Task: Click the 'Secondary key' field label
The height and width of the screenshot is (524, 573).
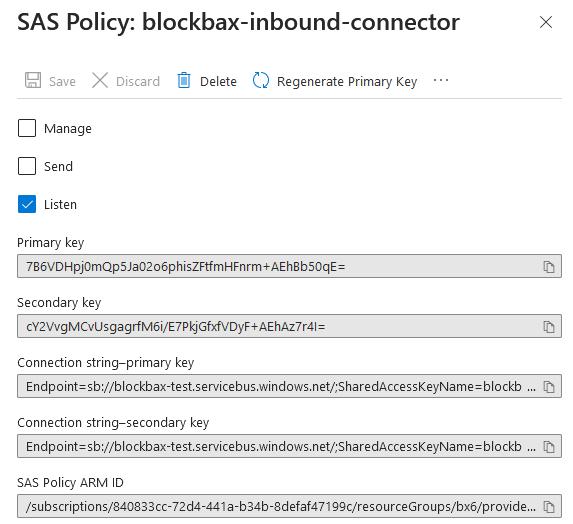Action: coord(59,303)
